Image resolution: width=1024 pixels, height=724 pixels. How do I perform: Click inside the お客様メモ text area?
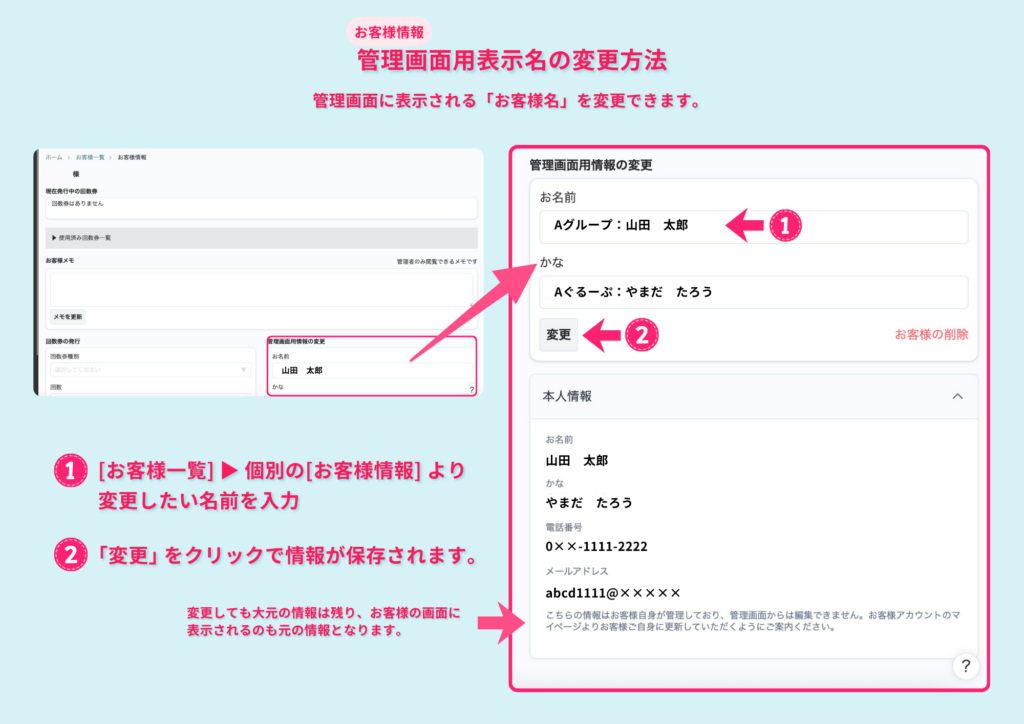[x=258, y=287]
